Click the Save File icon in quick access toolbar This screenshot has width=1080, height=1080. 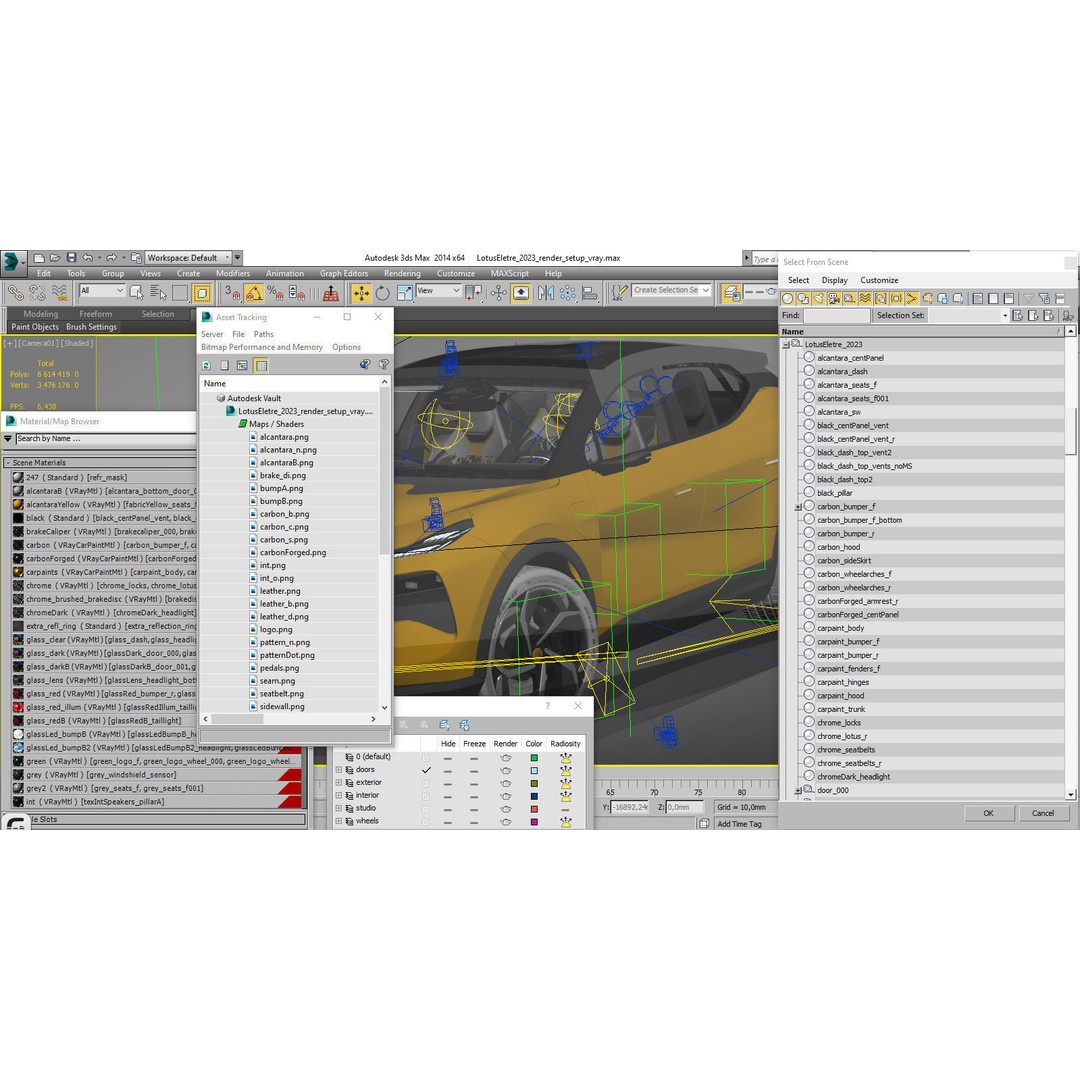(x=71, y=258)
